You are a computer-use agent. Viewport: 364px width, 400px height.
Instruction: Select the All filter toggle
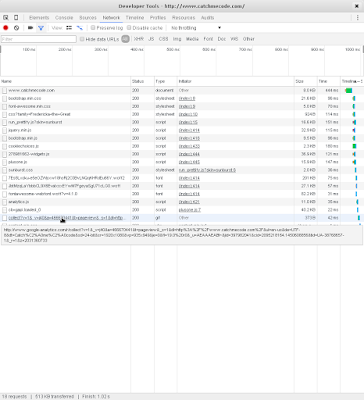[125, 39]
